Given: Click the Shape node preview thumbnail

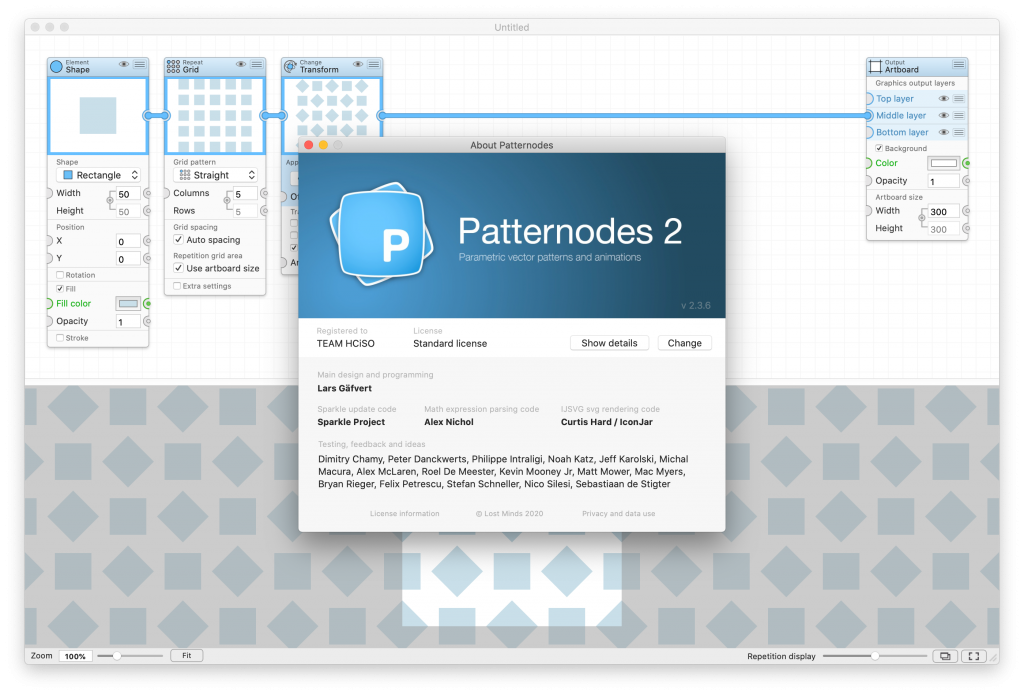Looking at the screenshot, I should click(98, 116).
